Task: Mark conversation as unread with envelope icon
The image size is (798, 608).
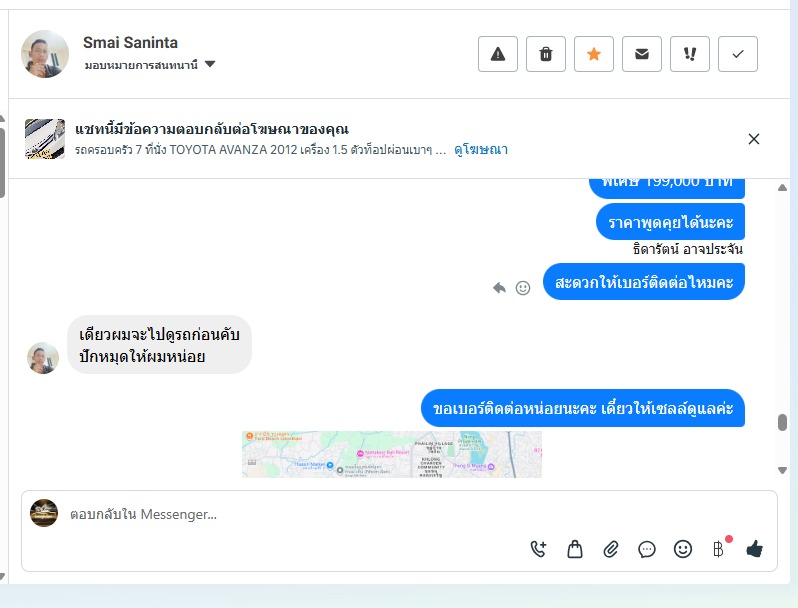Action: point(642,54)
